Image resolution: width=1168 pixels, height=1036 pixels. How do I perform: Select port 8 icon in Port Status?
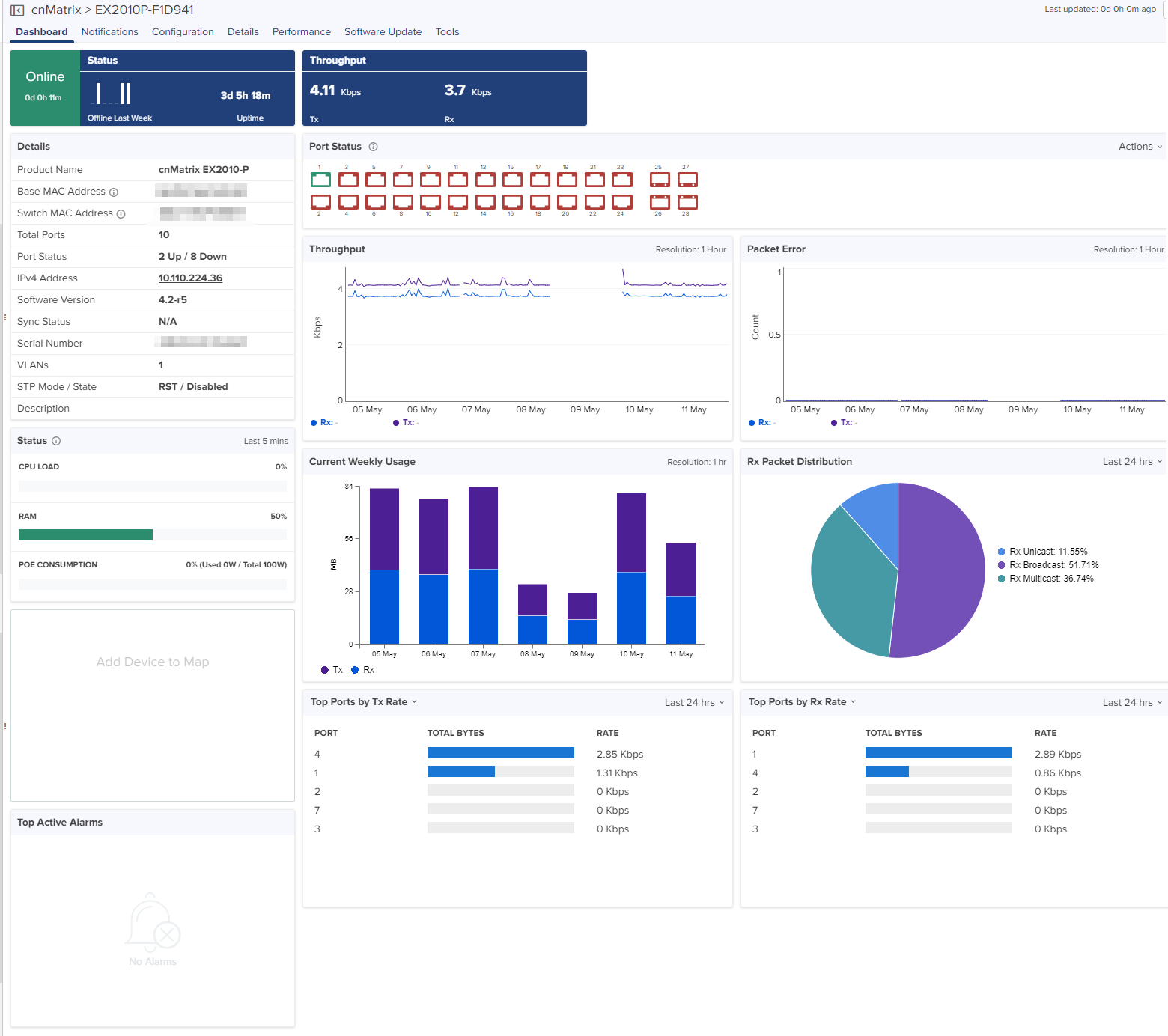pos(403,202)
